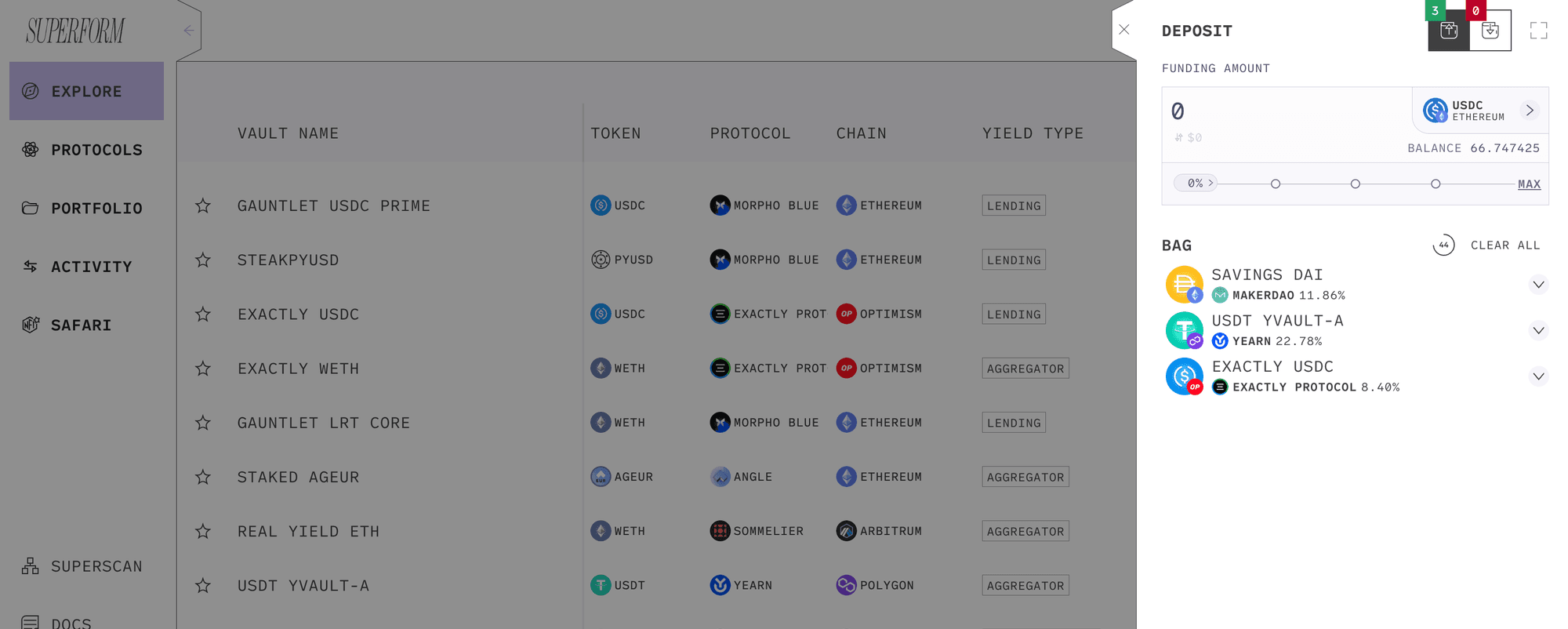This screenshot has height=629, width=1568.
Task: Click the Polygon chain icon
Action: (846, 585)
